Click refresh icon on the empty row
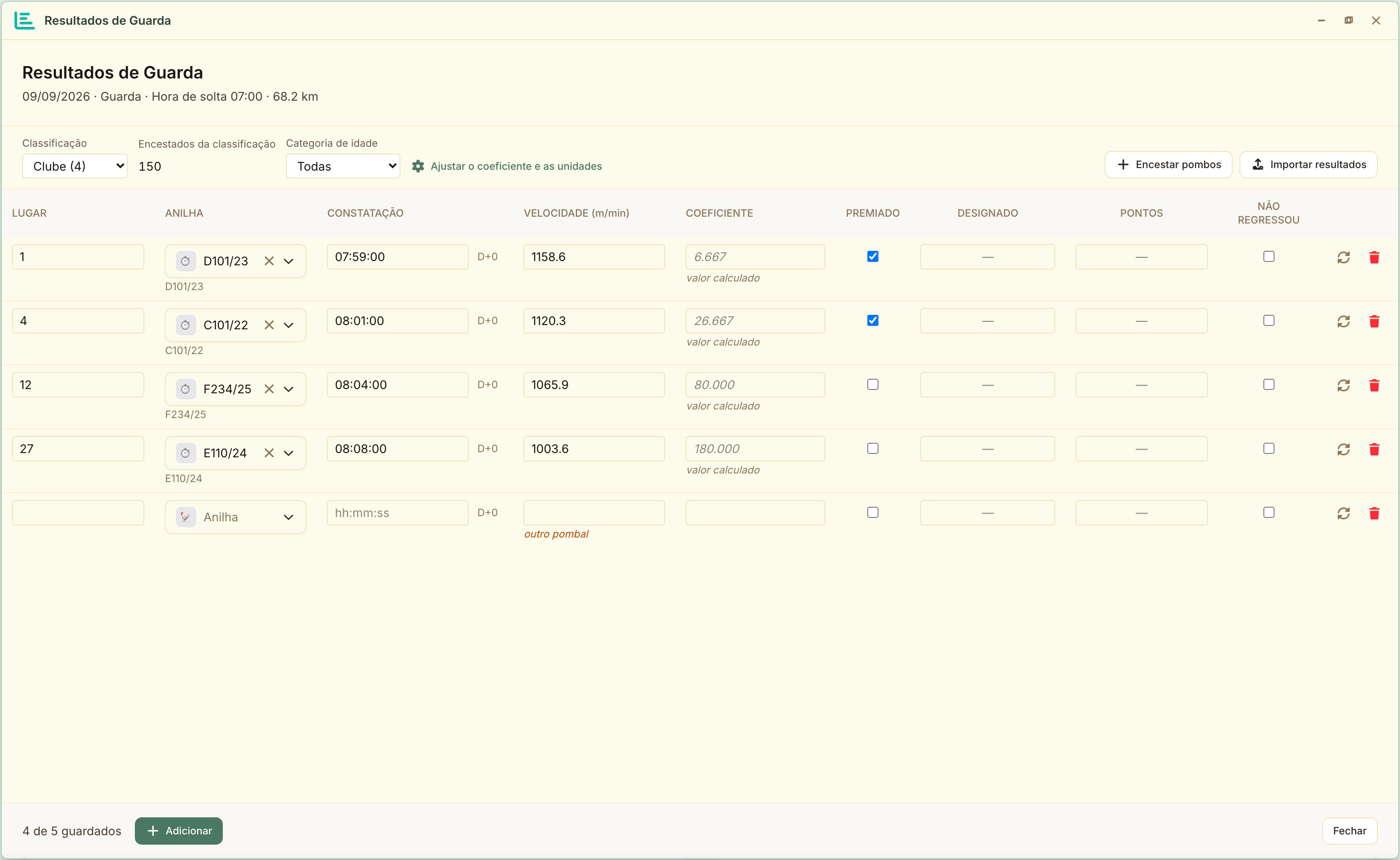Viewport: 1400px width, 860px height. pyautogui.click(x=1343, y=513)
